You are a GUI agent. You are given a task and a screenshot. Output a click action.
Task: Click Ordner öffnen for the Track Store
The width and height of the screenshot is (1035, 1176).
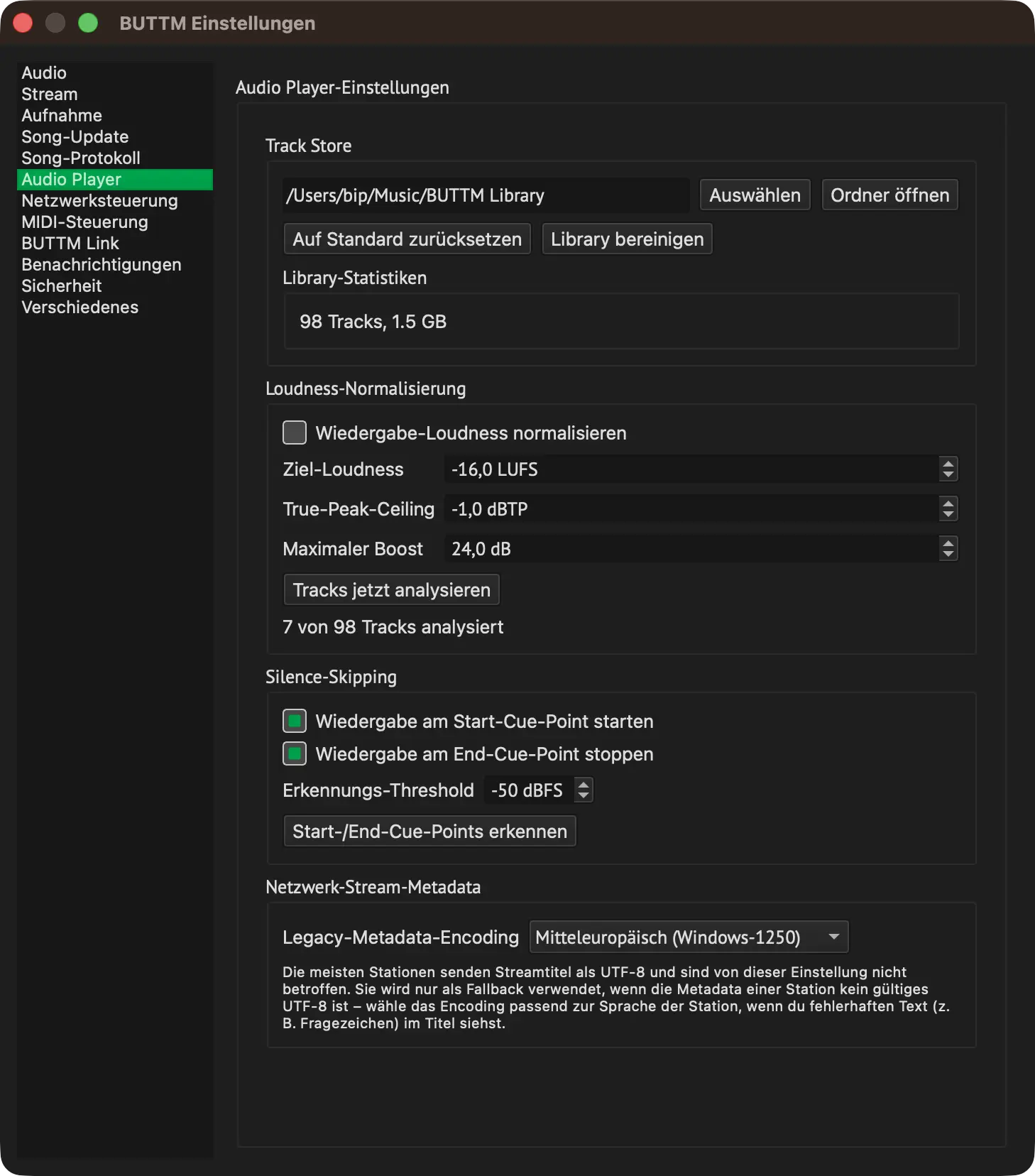(x=889, y=195)
